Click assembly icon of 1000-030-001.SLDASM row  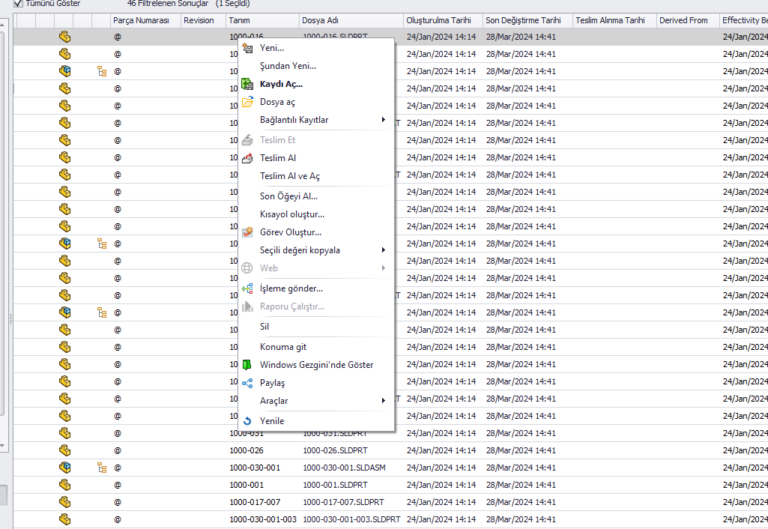[65, 468]
